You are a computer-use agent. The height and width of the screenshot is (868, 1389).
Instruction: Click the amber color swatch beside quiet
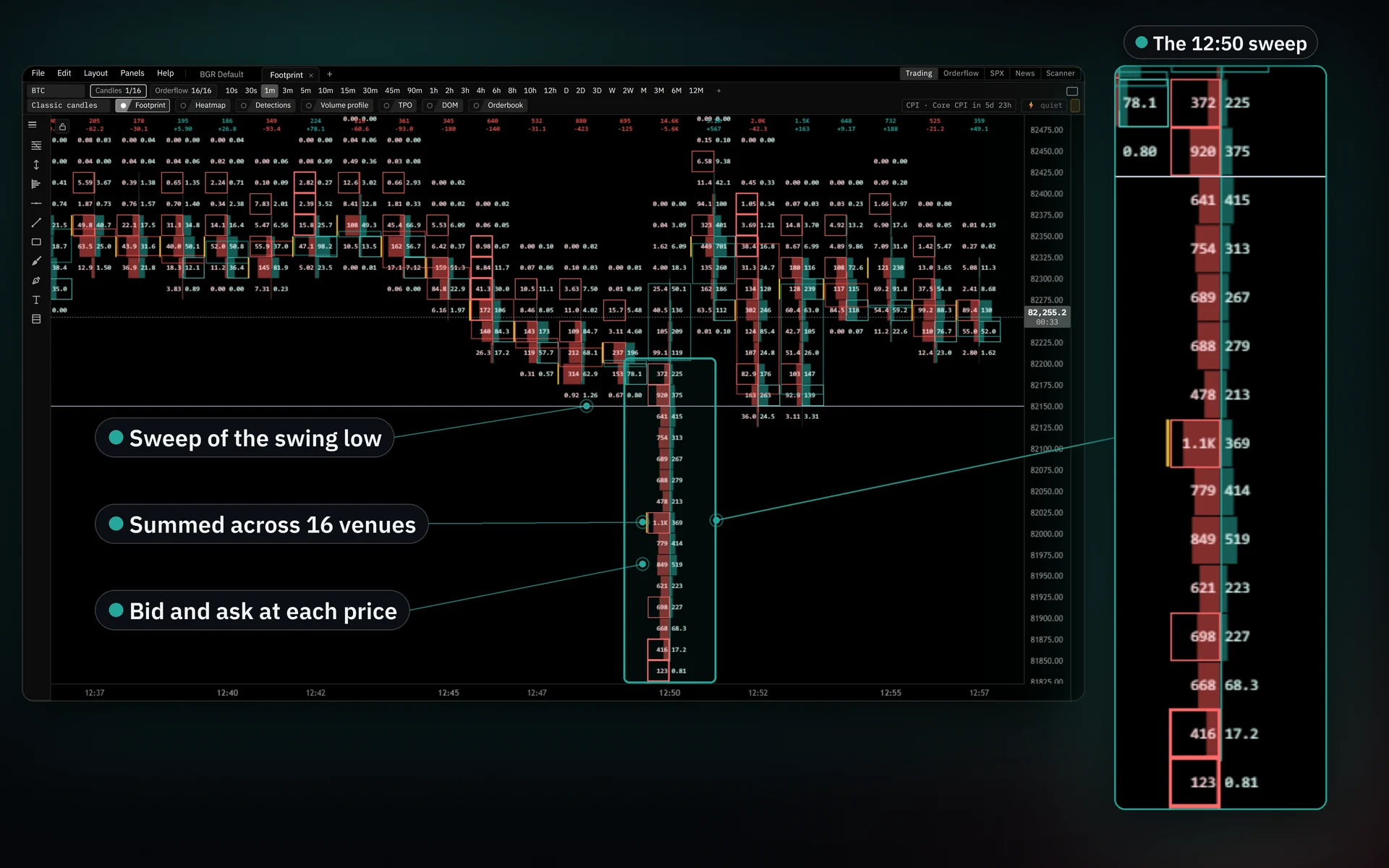click(x=1075, y=106)
